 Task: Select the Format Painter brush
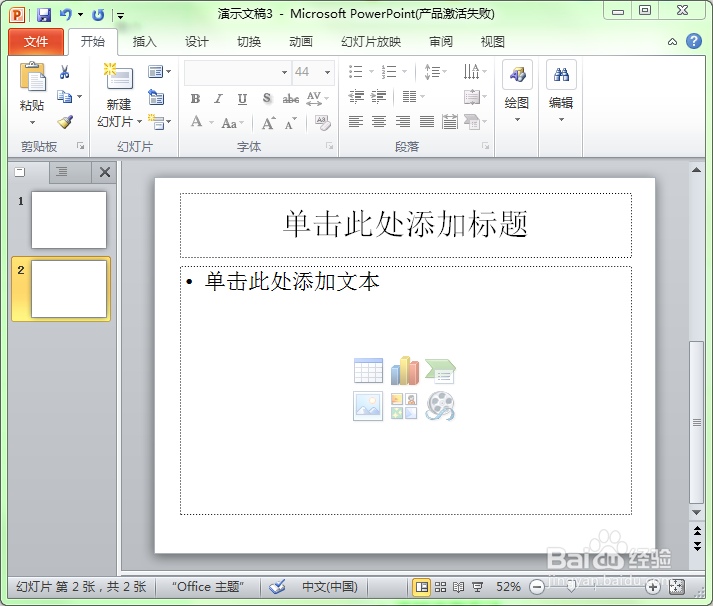(x=65, y=122)
